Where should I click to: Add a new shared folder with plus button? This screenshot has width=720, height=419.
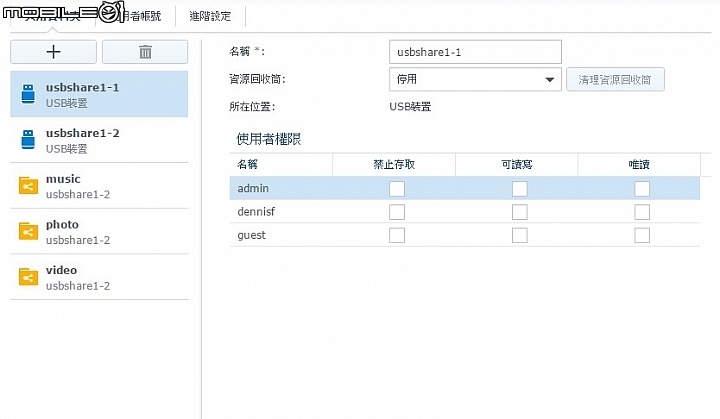[53, 51]
